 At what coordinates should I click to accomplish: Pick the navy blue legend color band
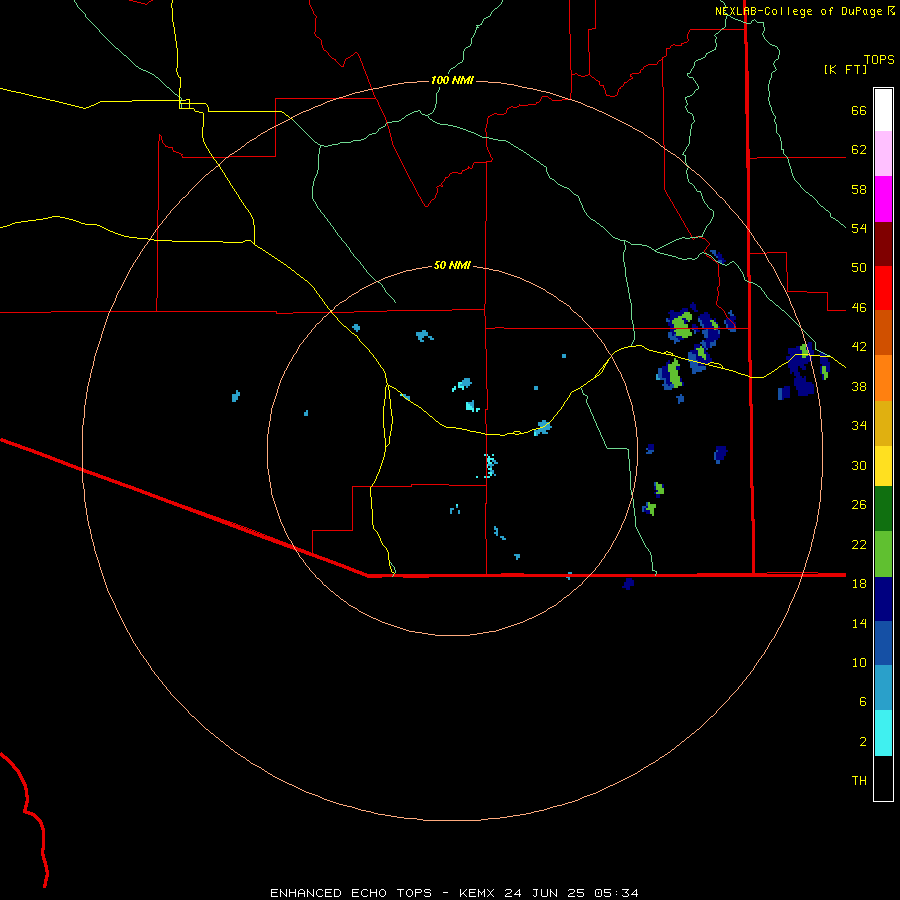[883, 599]
